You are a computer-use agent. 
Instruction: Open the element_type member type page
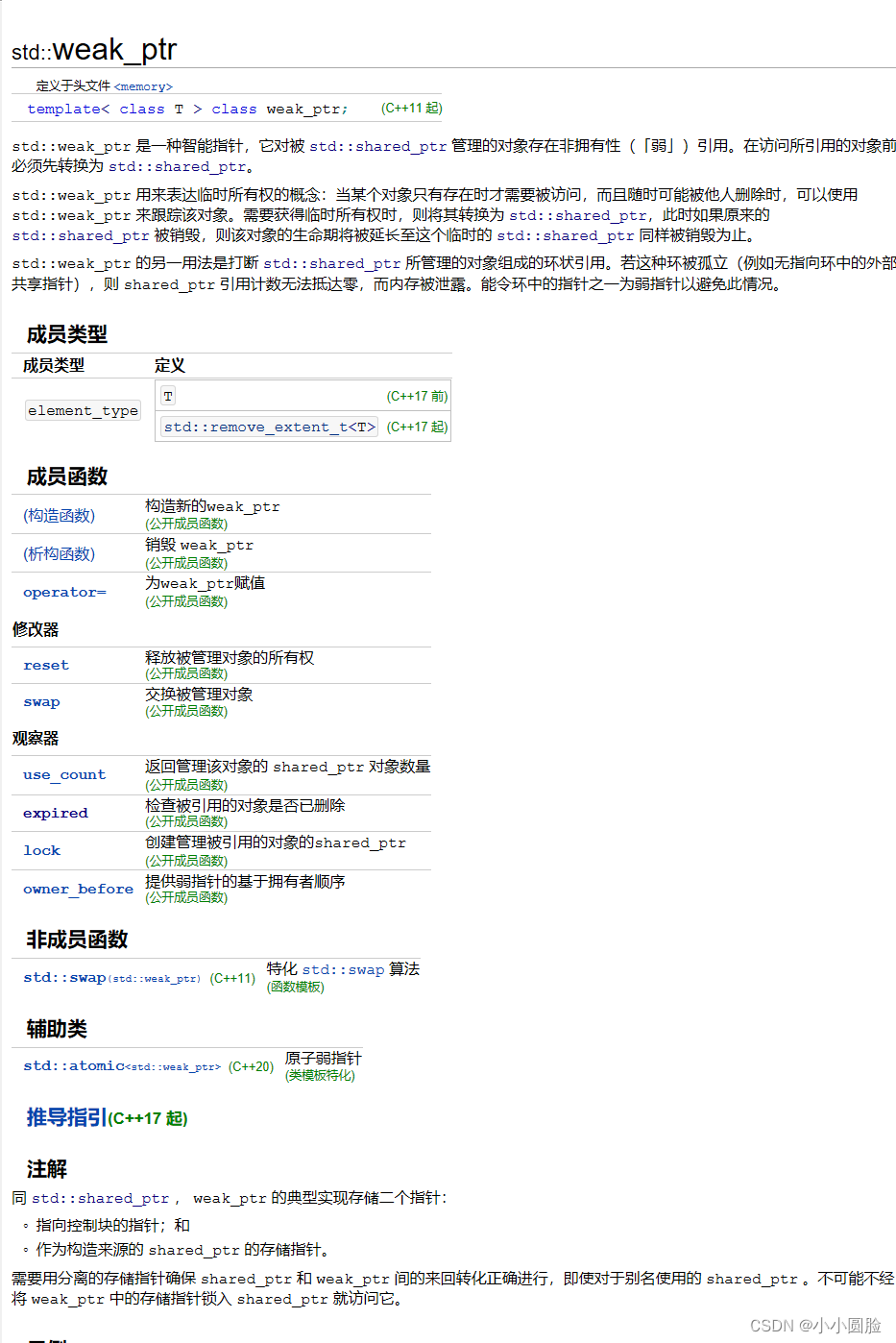click(83, 410)
